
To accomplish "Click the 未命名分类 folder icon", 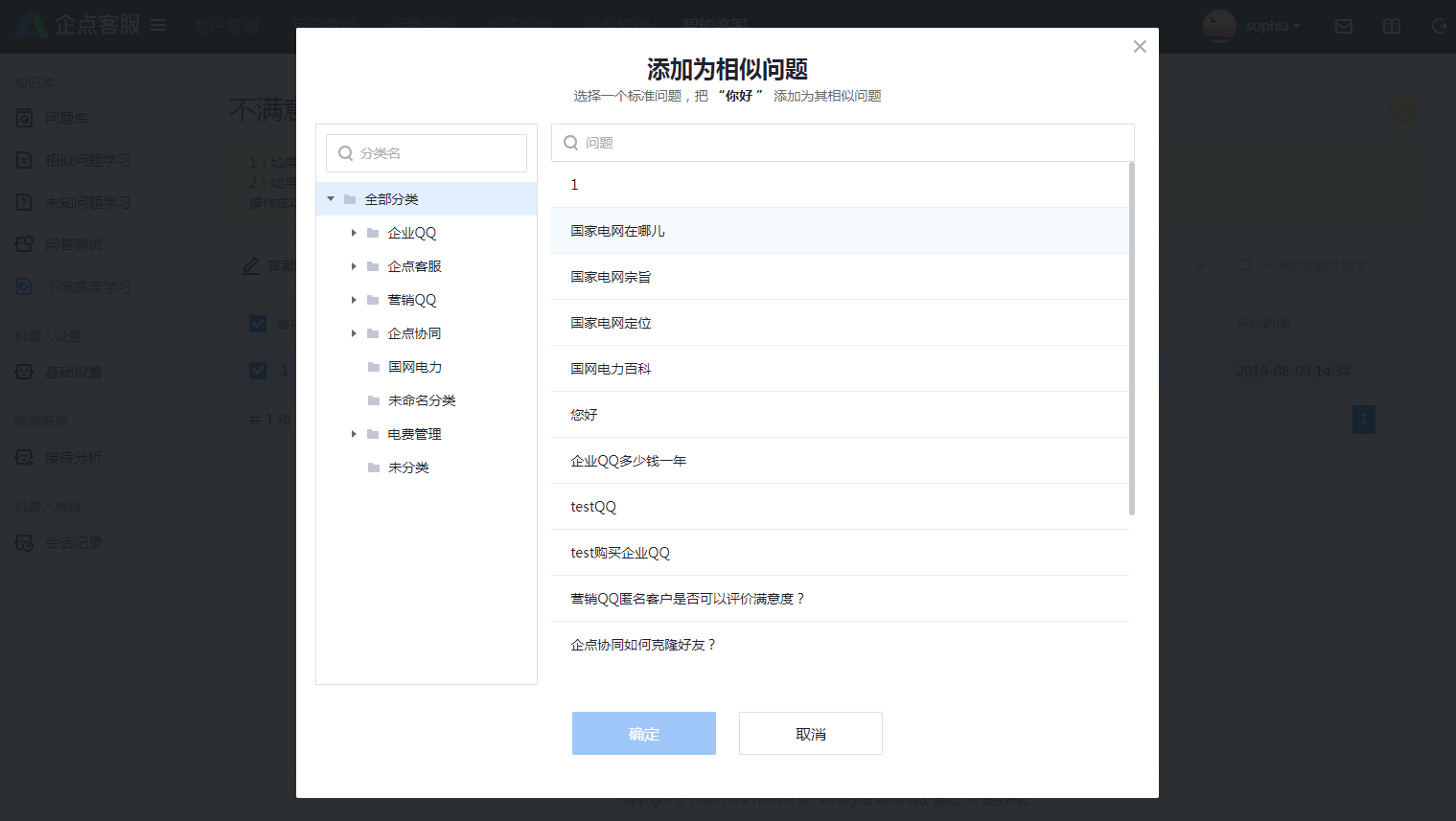I will (x=374, y=400).
